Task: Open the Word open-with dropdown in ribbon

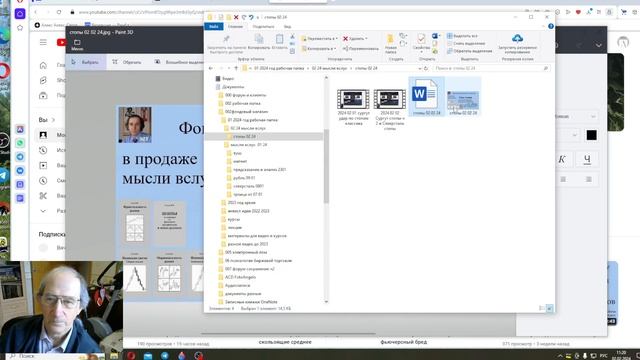Action: point(436,36)
